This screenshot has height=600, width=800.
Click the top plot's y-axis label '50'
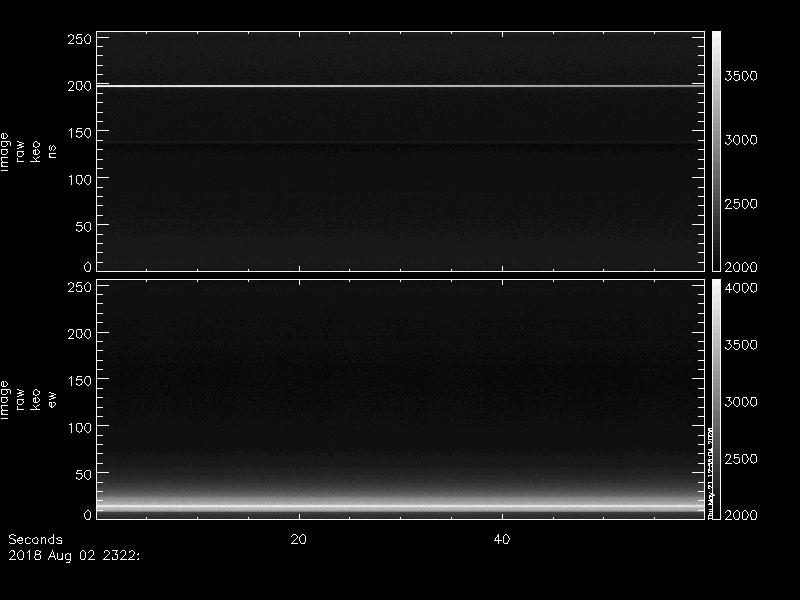pyautogui.click(x=84, y=227)
